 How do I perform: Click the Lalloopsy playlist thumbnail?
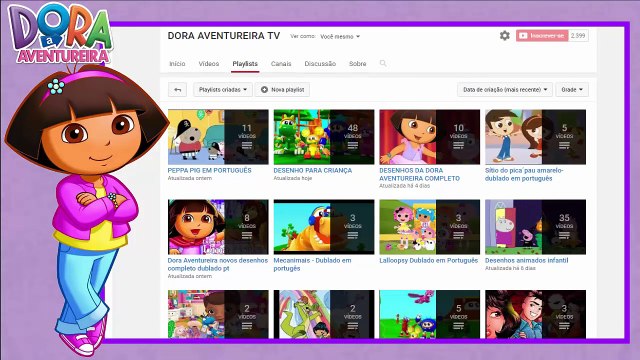[x=429, y=227]
